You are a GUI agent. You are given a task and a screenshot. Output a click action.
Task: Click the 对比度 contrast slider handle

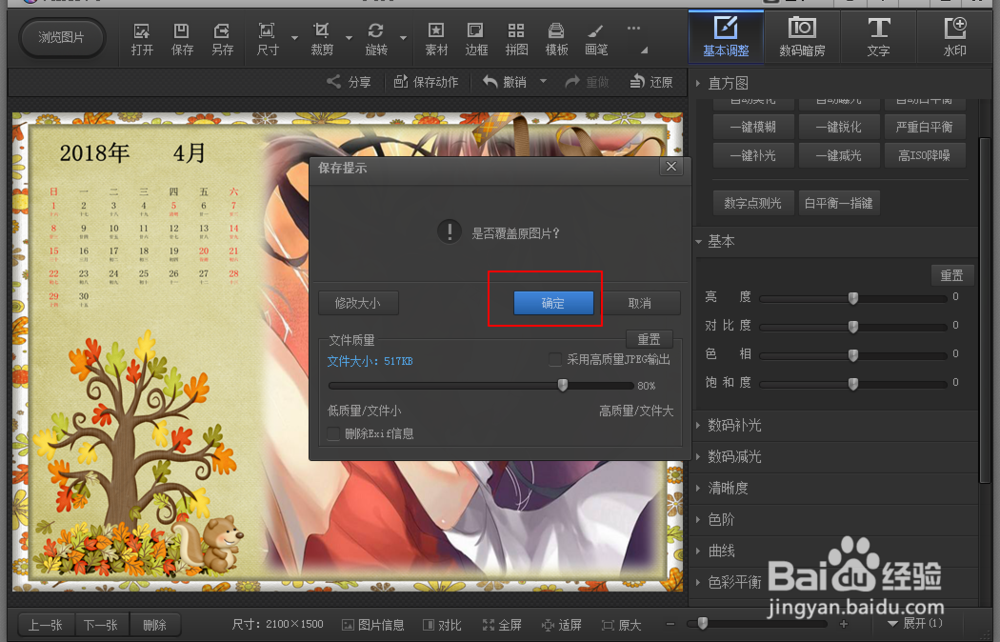pyautogui.click(x=853, y=326)
